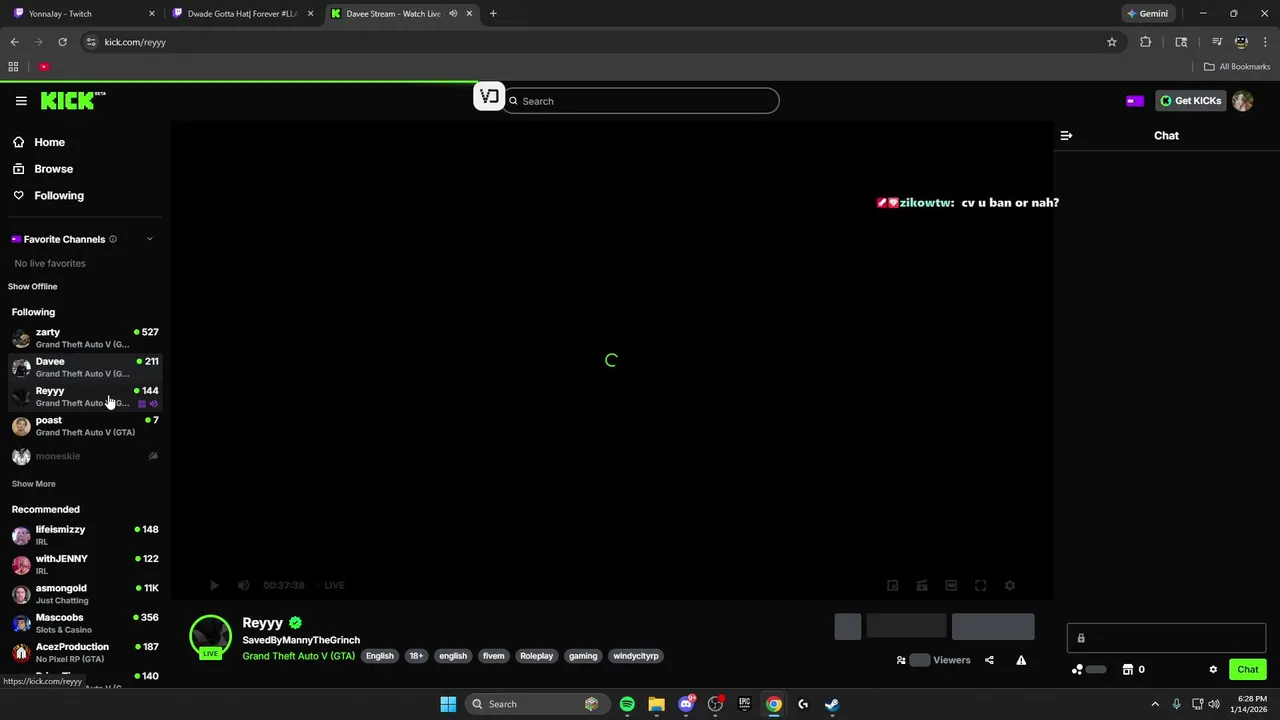1280x720 pixels.
Task: Click Grand Theft Auto V (GTA) category link
Action: click(x=298, y=656)
